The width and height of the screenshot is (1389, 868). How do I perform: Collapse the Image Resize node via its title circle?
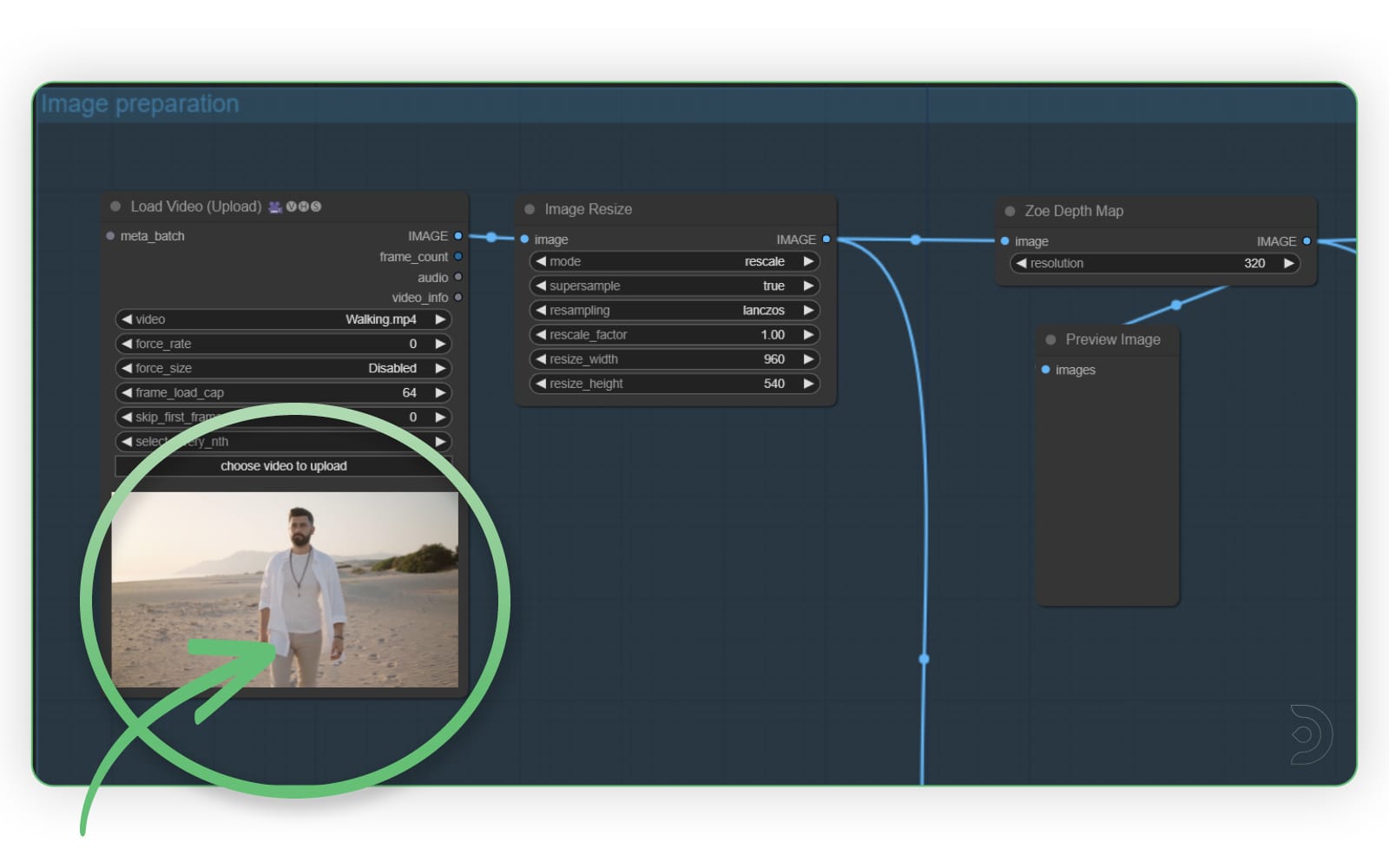tap(529, 209)
